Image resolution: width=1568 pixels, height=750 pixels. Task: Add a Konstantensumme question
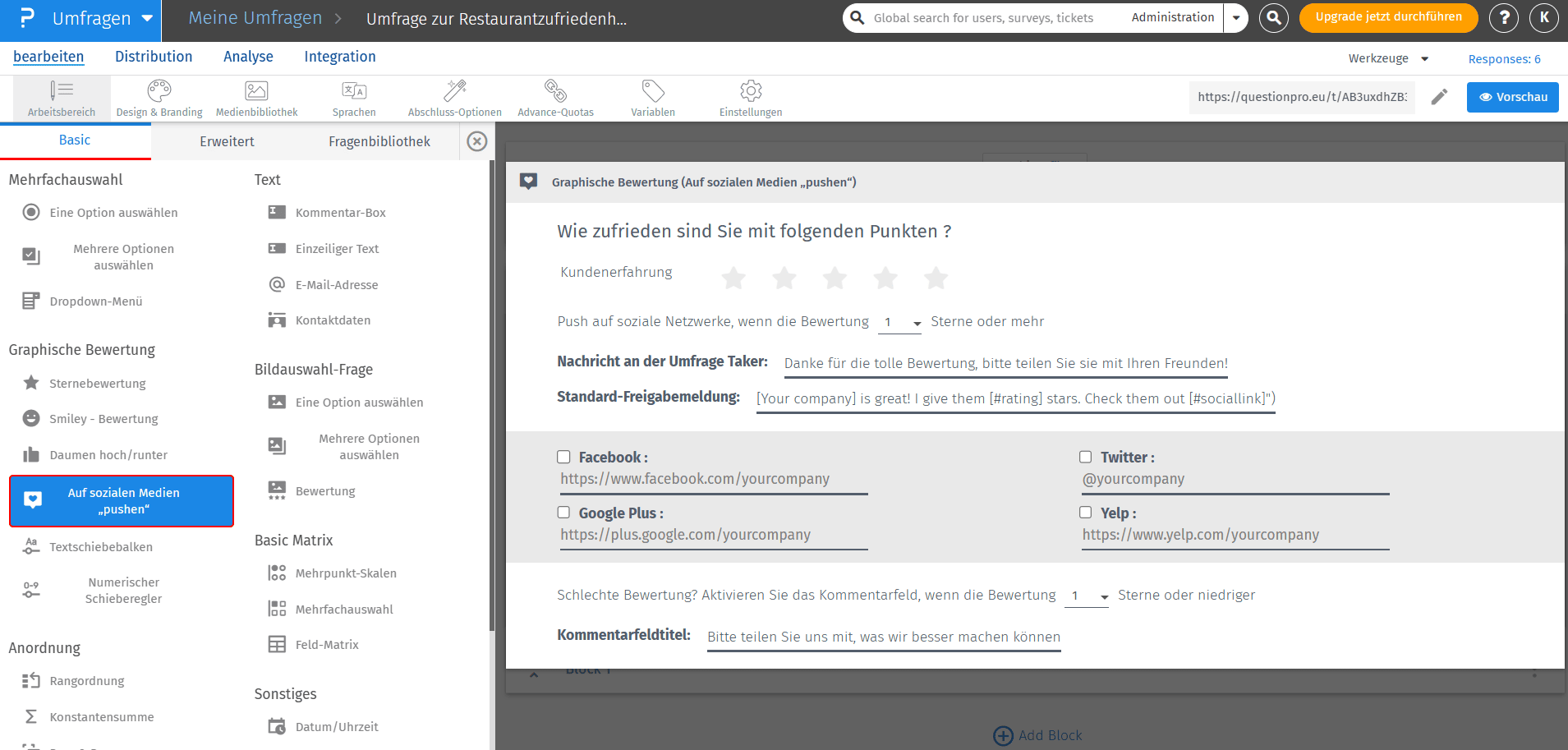point(88,717)
